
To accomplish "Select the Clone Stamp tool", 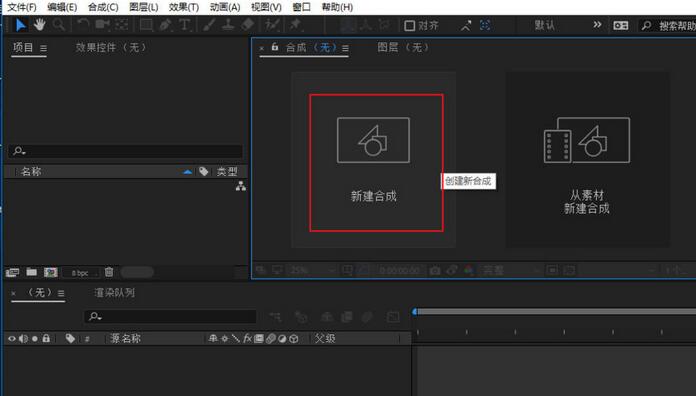I will [x=228, y=25].
